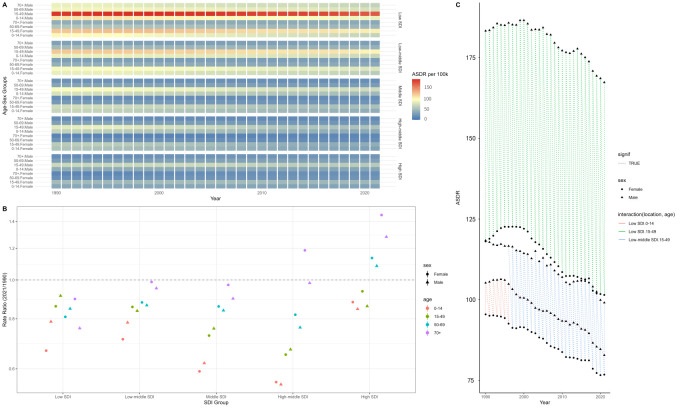Click the '150' tick on panel C axis

(471, 138)
